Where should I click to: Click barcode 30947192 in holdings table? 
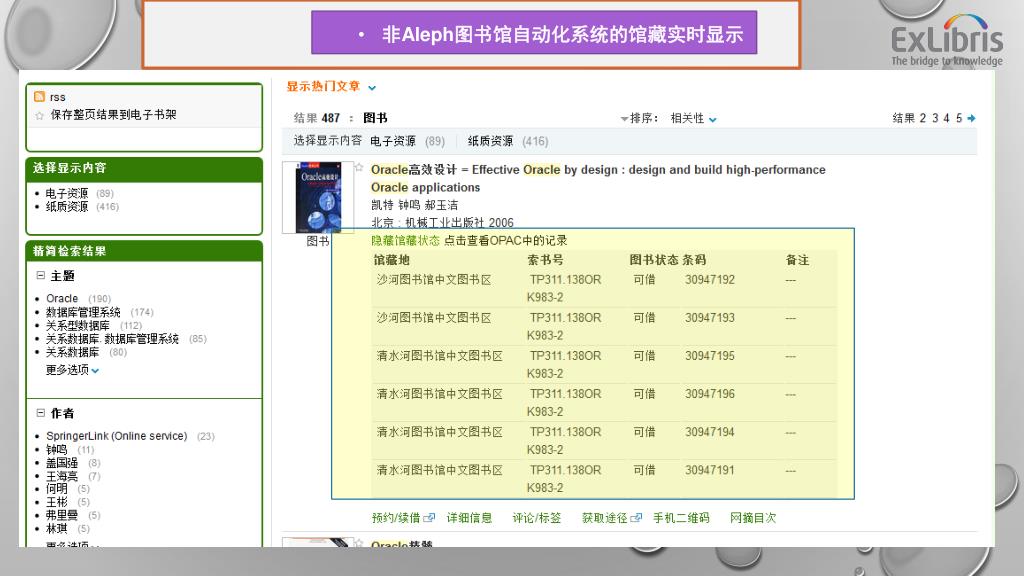[710, 280]
